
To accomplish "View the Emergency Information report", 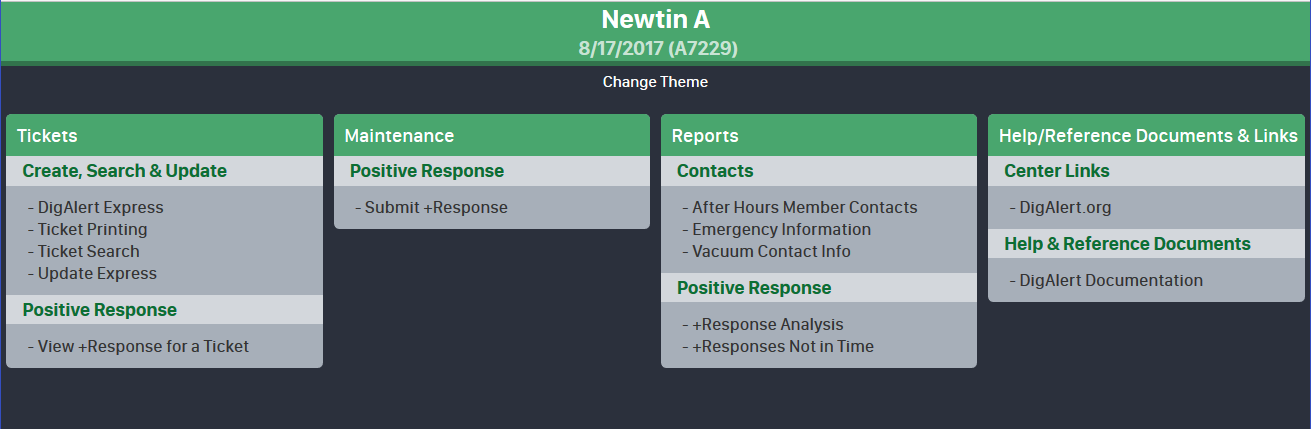I will click(x=781, y=230).
